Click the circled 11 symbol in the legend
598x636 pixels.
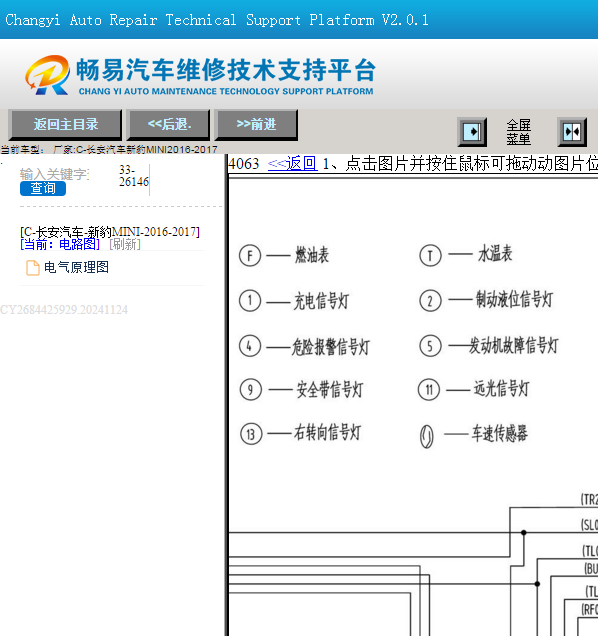429,390
